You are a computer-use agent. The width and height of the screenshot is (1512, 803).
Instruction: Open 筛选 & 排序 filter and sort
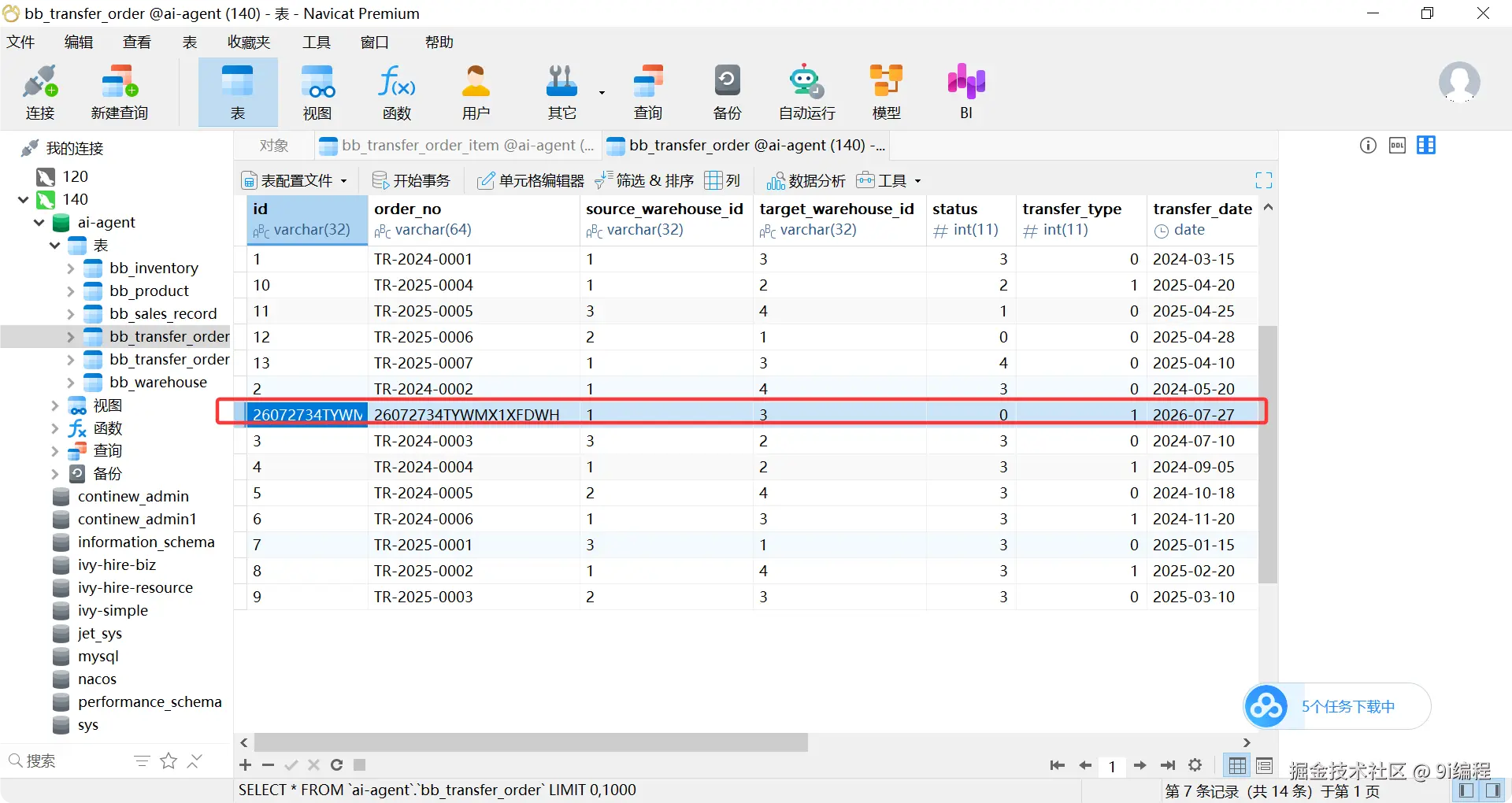pos(644,180)
